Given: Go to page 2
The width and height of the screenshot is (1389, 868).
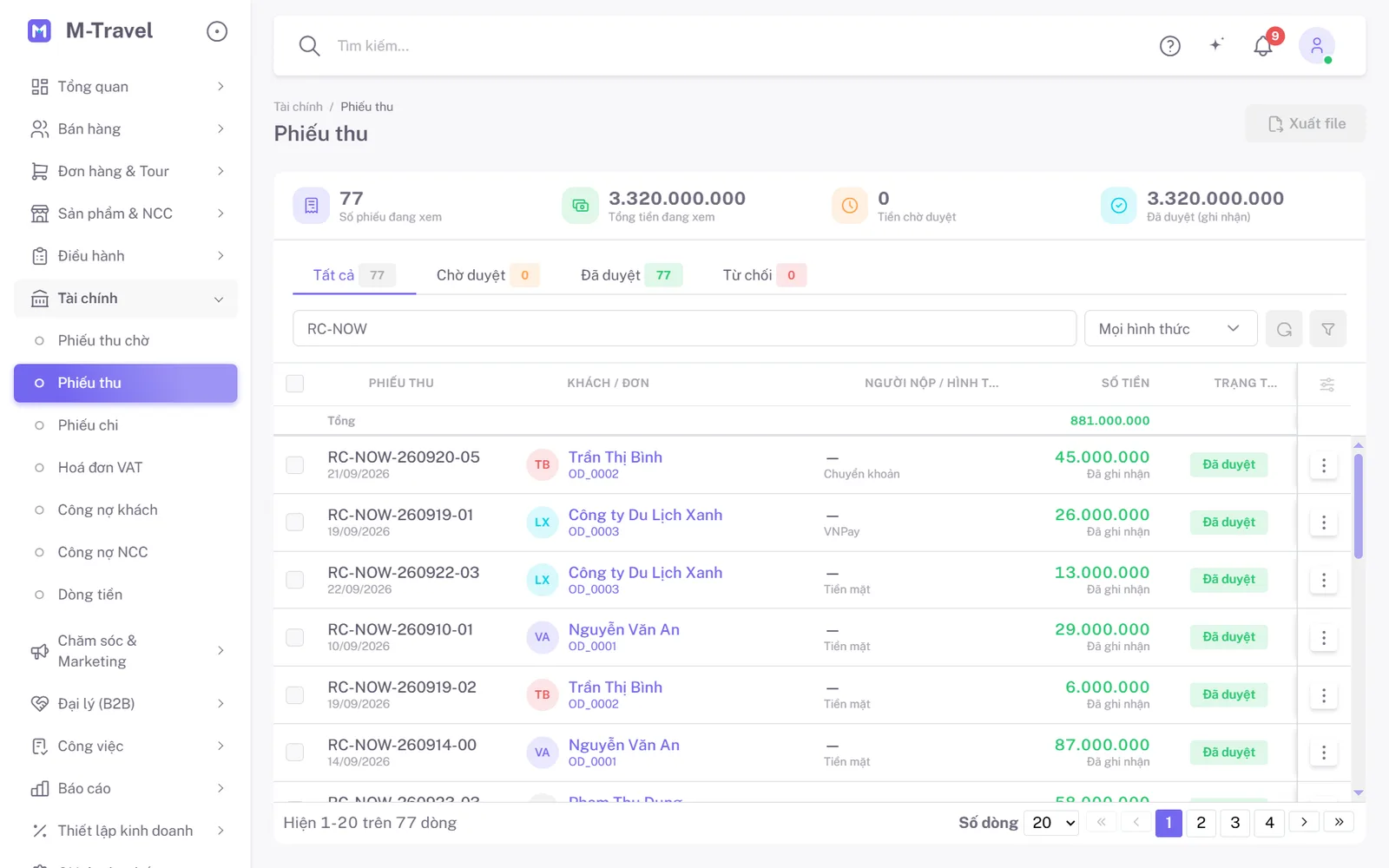Looking at the screenshot, I should pos(1201,823).
